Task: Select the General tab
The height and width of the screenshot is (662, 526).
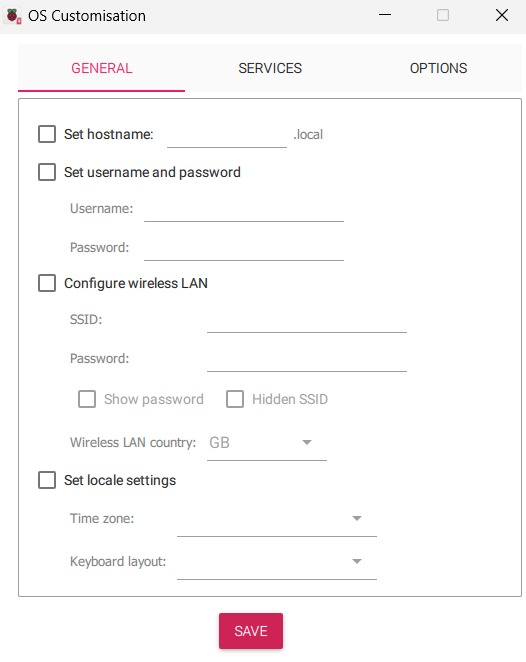Action: click(101, 68)
